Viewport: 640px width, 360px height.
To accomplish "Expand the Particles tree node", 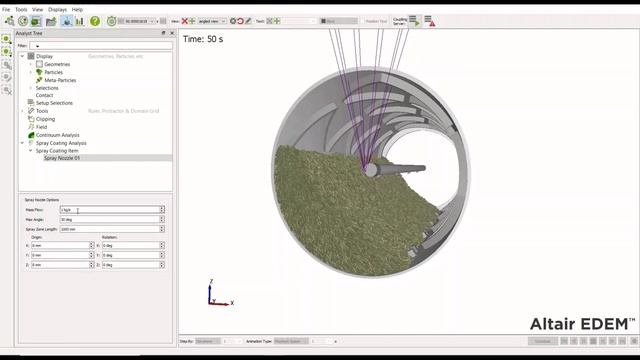I will (31, 72).
